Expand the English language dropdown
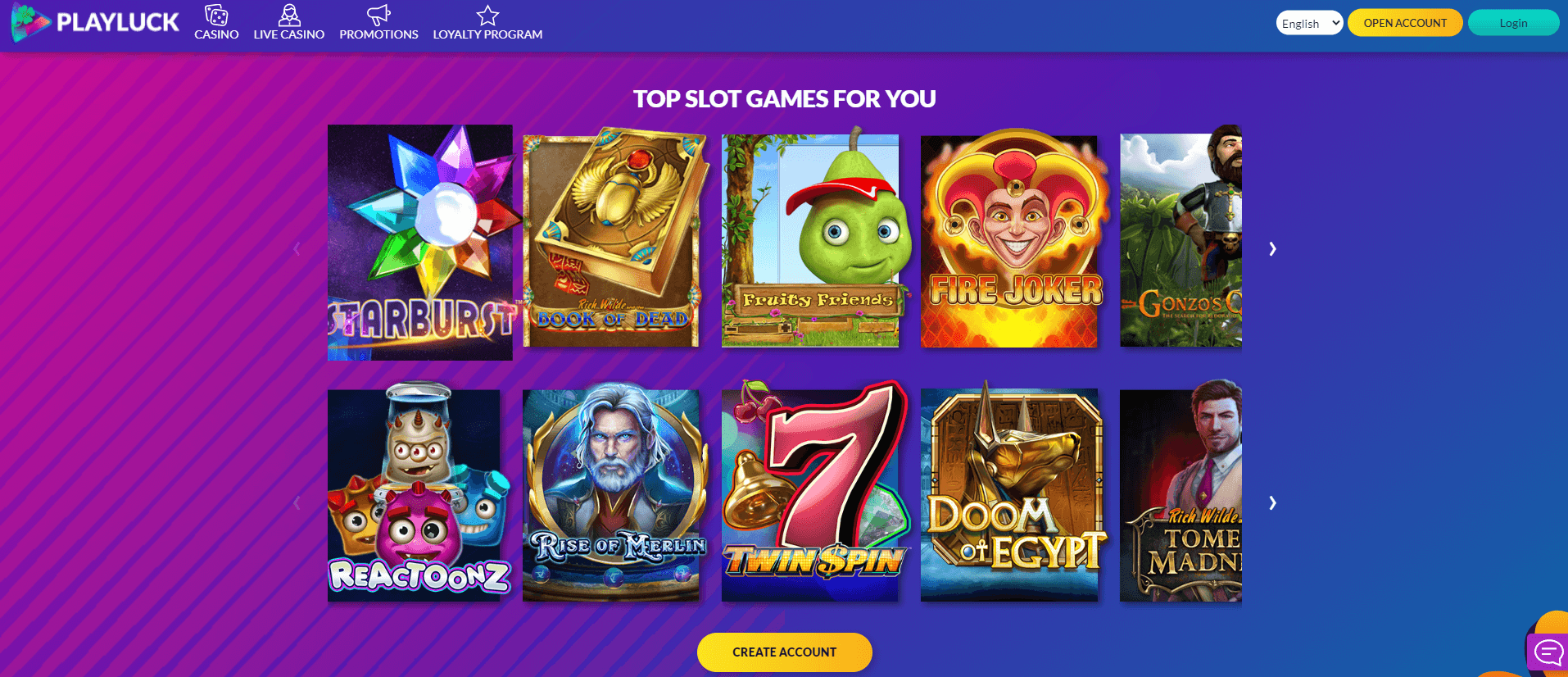Image resolution: width=1568 pixels, height=677 pixels. pos(1309,23)
